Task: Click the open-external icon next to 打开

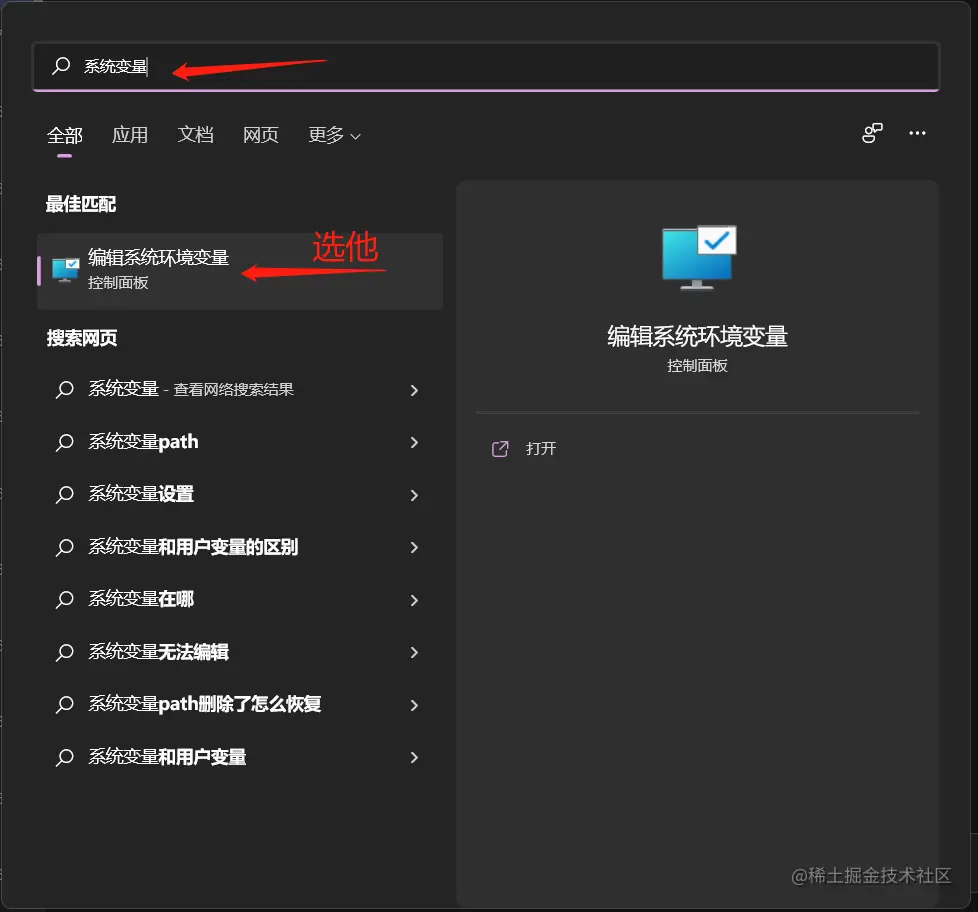Action: 500,449
